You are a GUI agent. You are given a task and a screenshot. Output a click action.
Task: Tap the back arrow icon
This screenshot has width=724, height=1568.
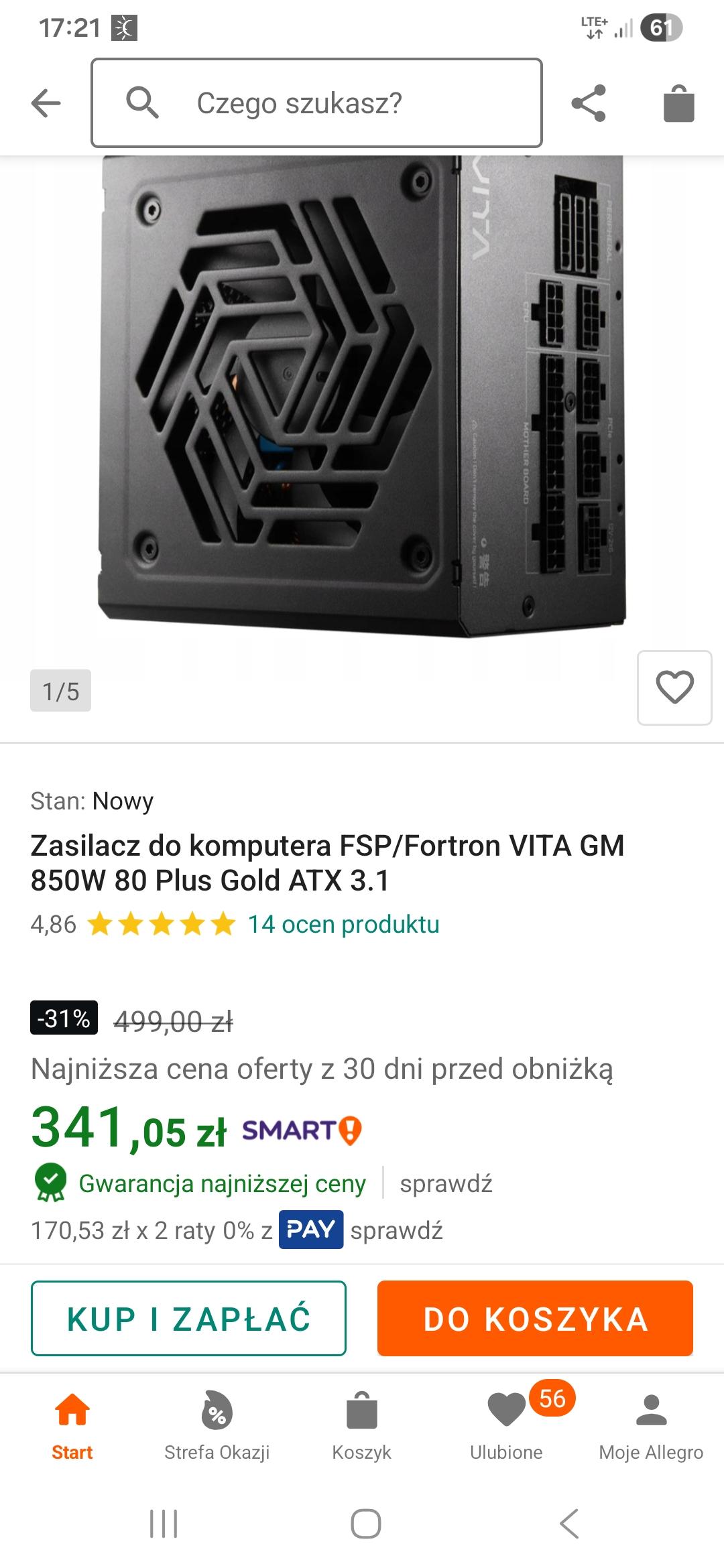[46, 103]
